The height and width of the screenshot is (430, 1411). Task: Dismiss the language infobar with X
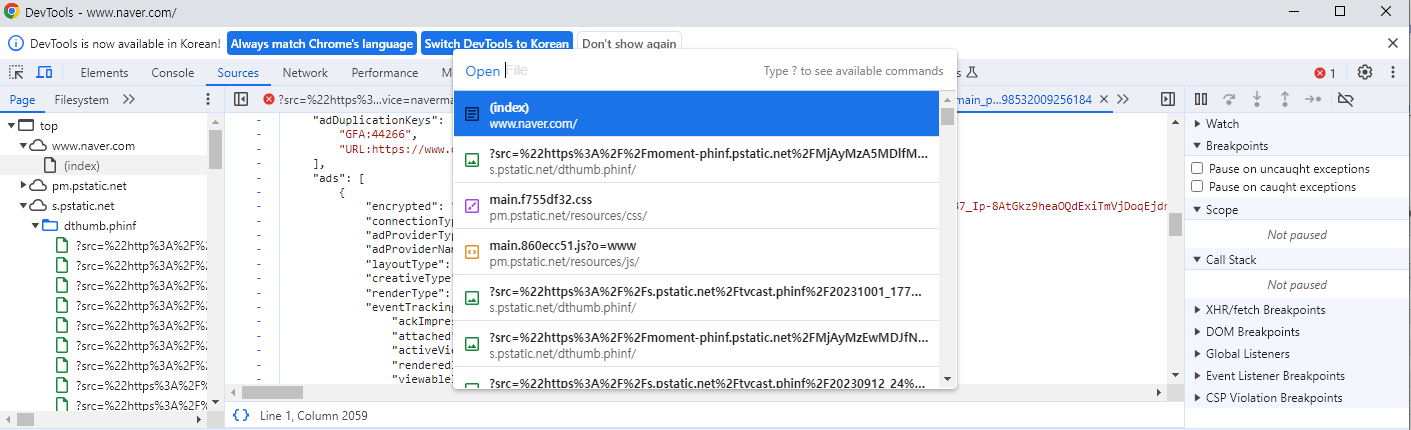coord(1393,43)
